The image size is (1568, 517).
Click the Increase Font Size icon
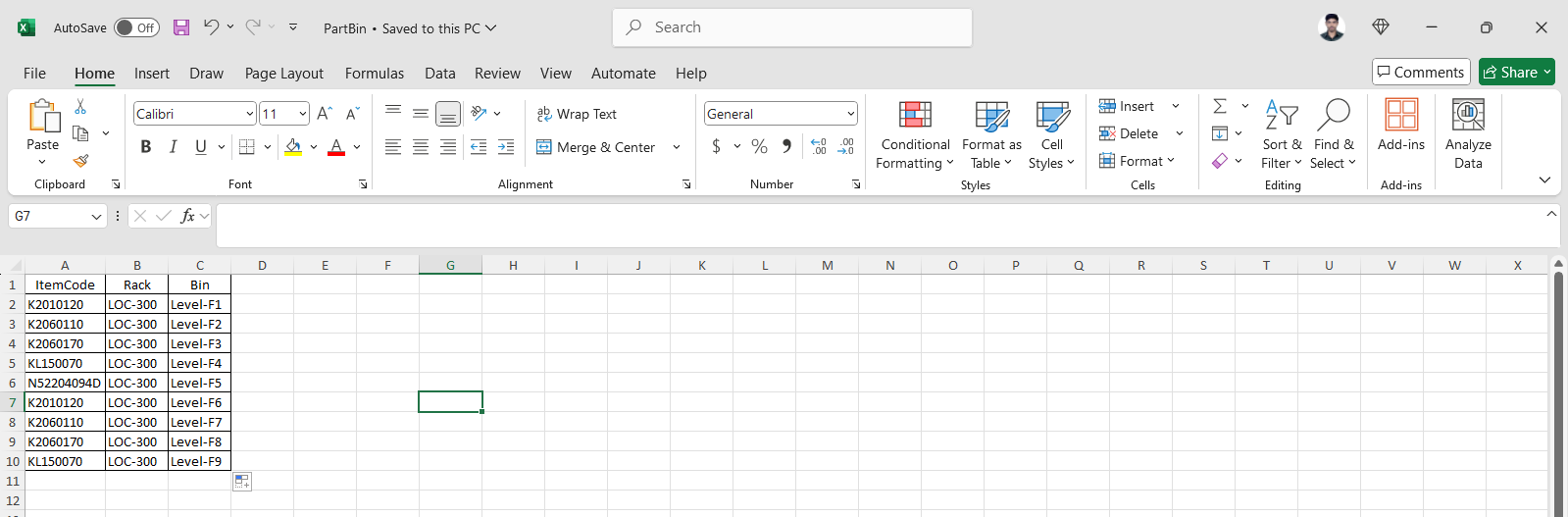[325, 114]
